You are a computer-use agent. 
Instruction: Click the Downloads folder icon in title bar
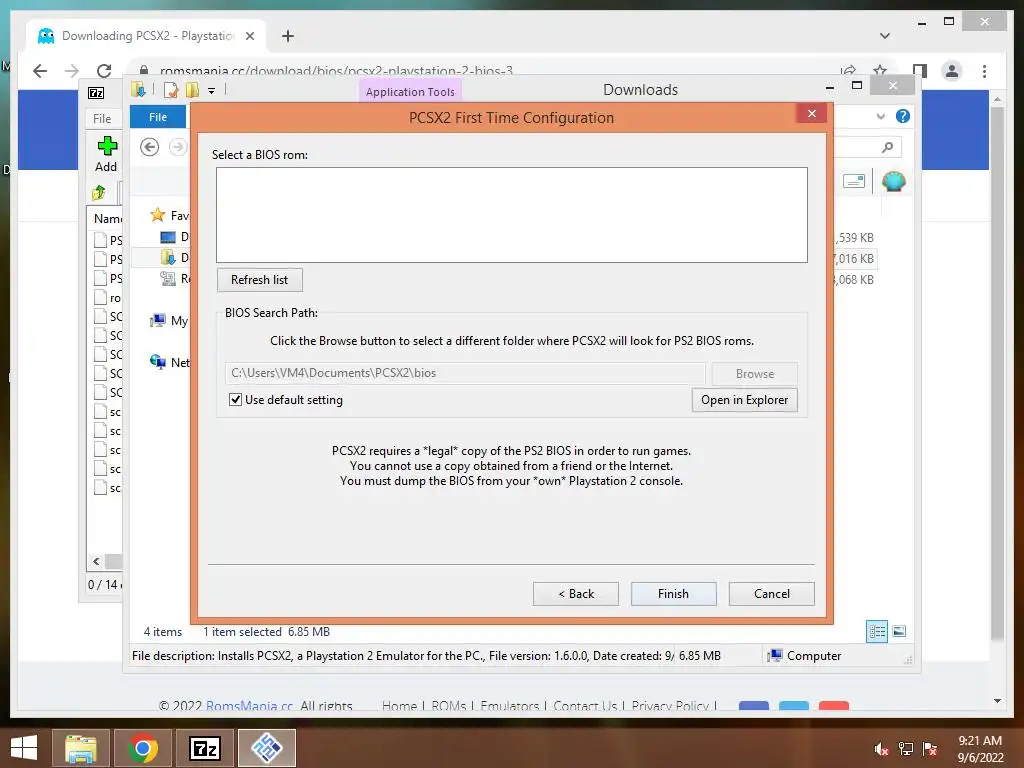pyautogui.click(x=138, y=89)
